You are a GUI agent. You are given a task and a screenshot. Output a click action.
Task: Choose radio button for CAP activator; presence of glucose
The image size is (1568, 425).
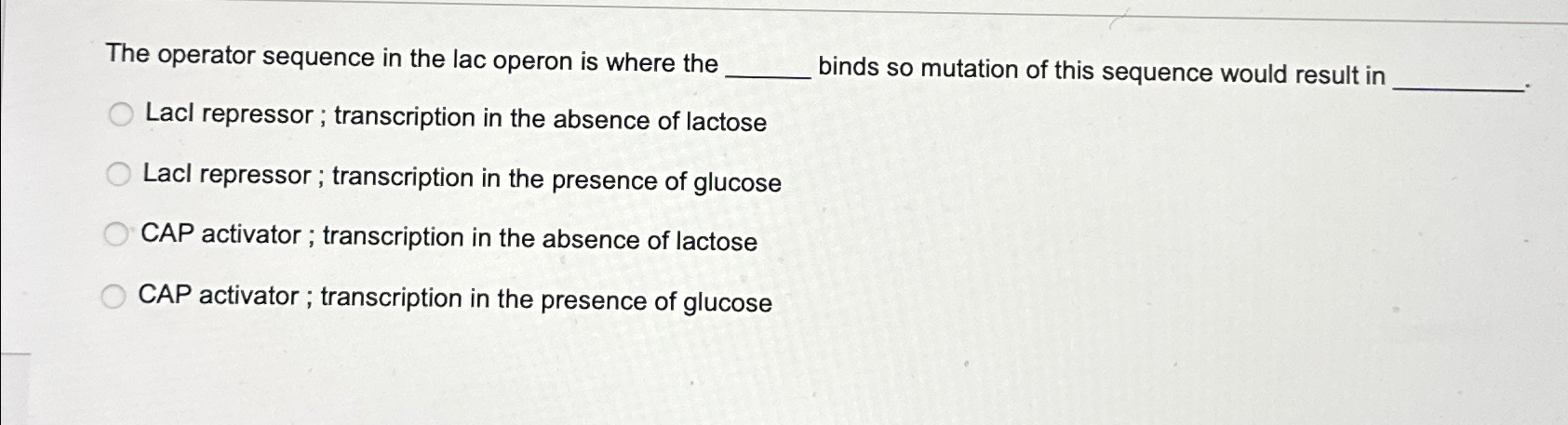tap(113, 297)
